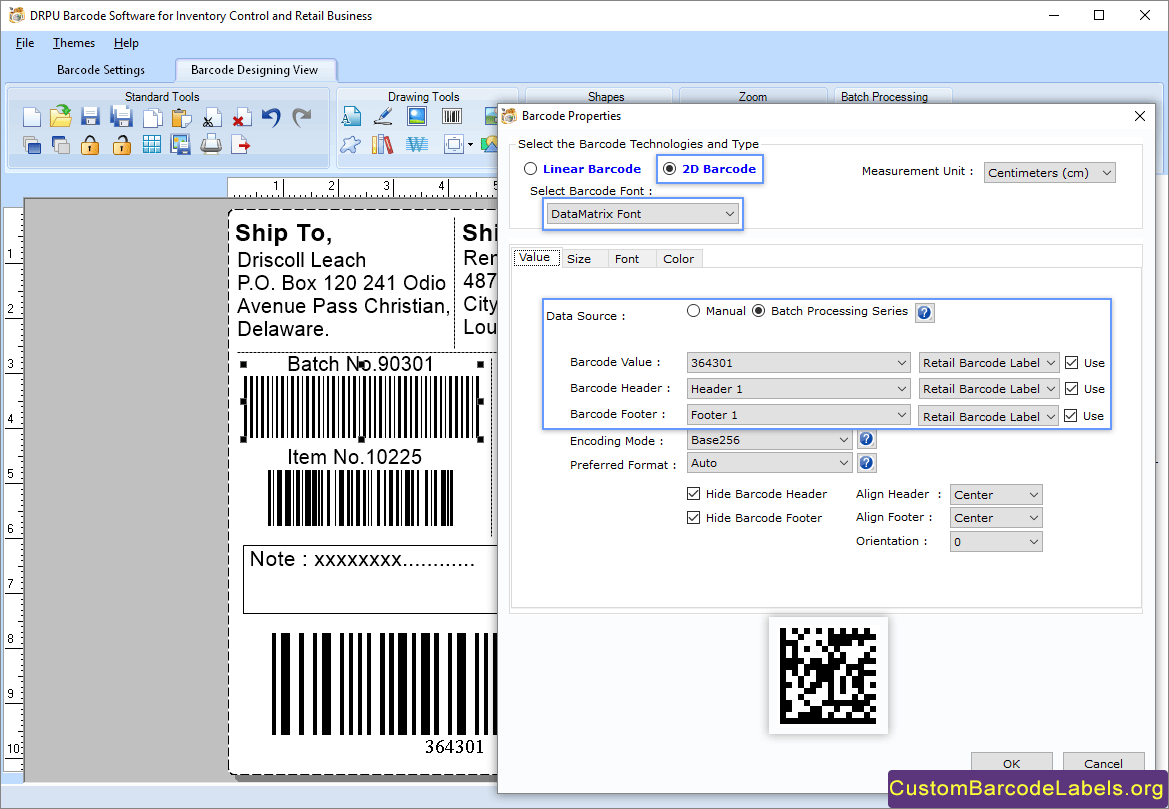The width and height of the screenshot is (1169, 809).
Task: Undo the last action
Action: pyautogui.click(x=271, y=117)
